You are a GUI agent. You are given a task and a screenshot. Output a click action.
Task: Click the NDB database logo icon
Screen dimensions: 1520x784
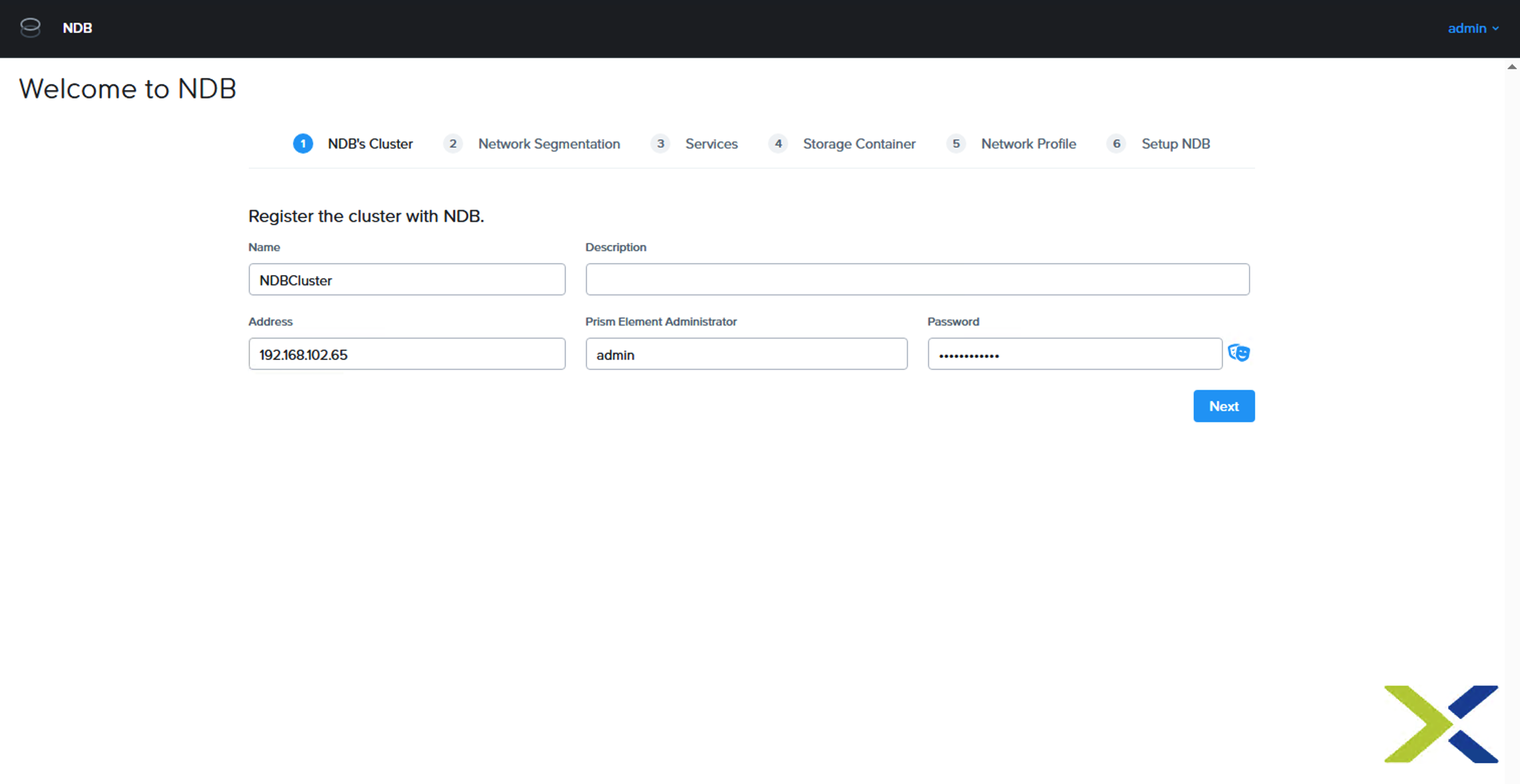pyautogui.click(x=30, y=28)
